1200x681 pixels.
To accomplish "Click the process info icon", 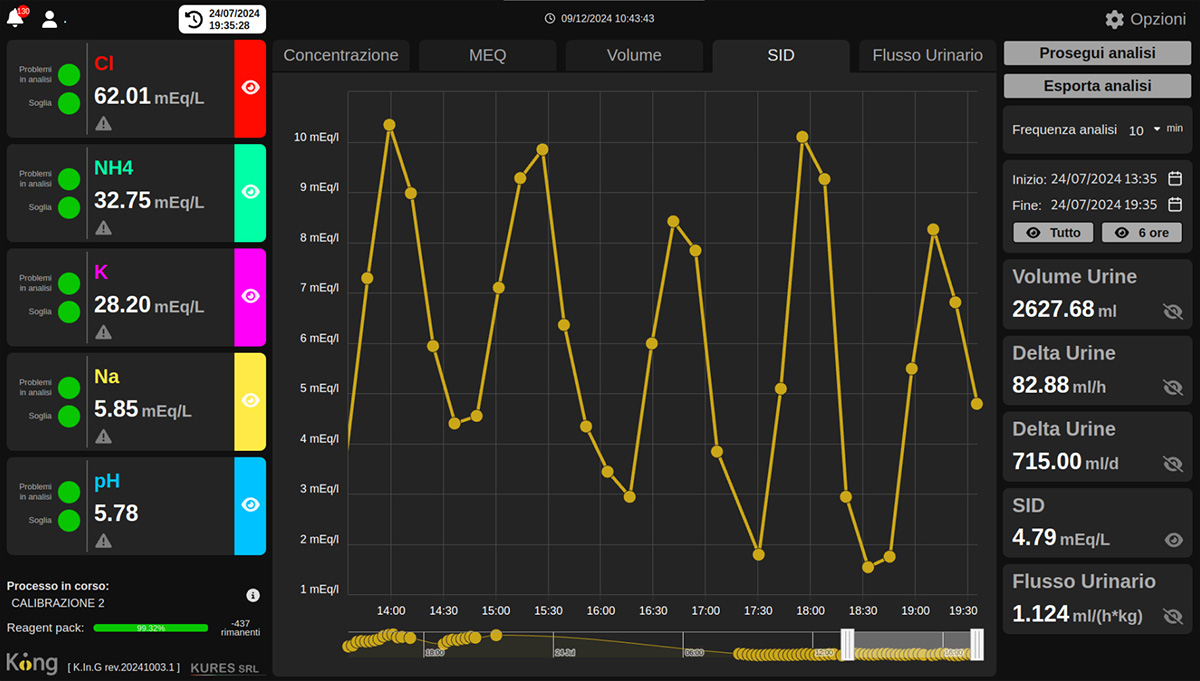I will click(x=253, y=595).
